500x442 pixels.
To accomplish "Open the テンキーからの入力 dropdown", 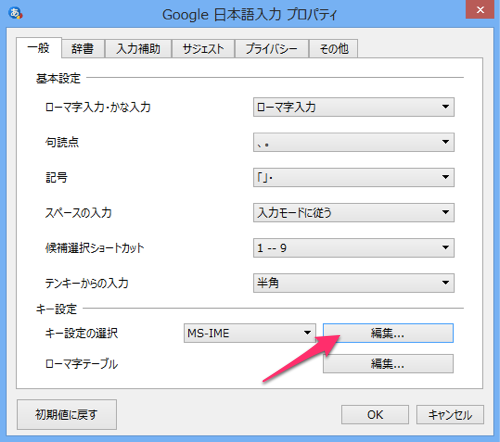I will (354, 283).
